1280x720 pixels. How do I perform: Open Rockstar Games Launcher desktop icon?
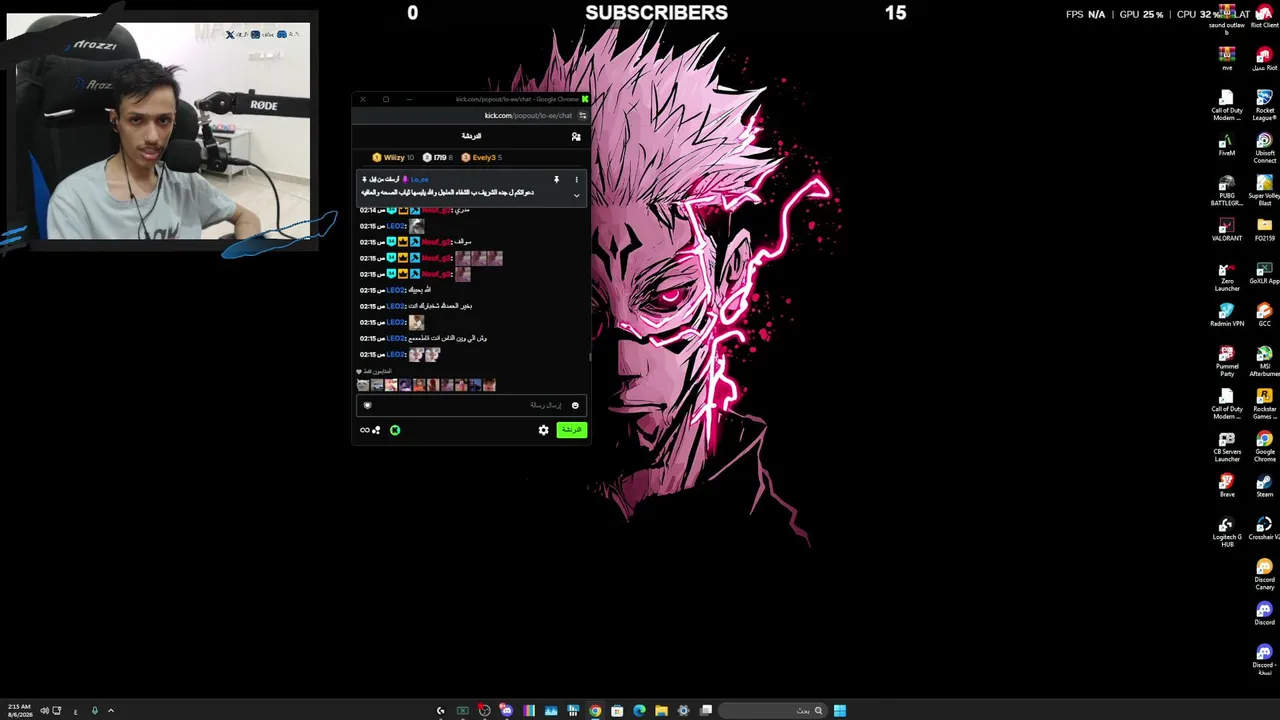click(x=1264, y=405)
